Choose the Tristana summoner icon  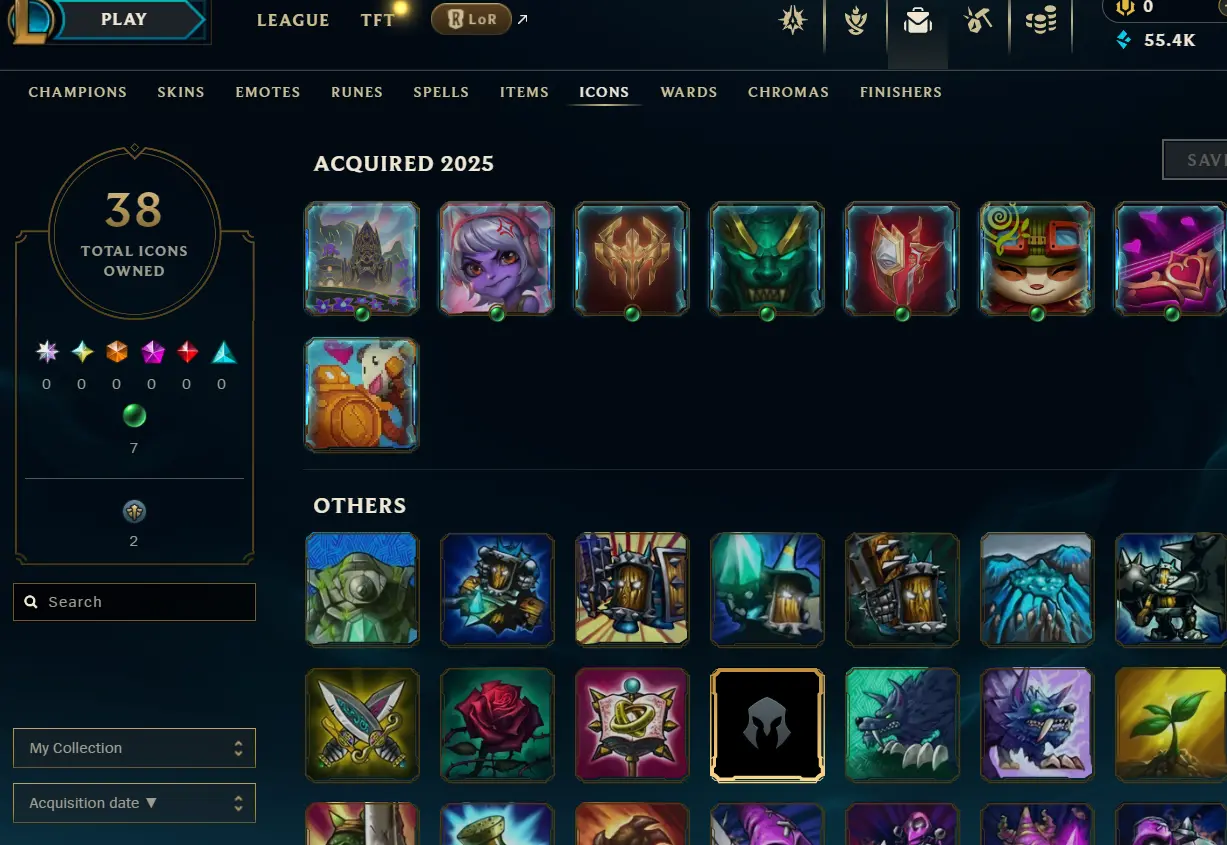(497, 259)
